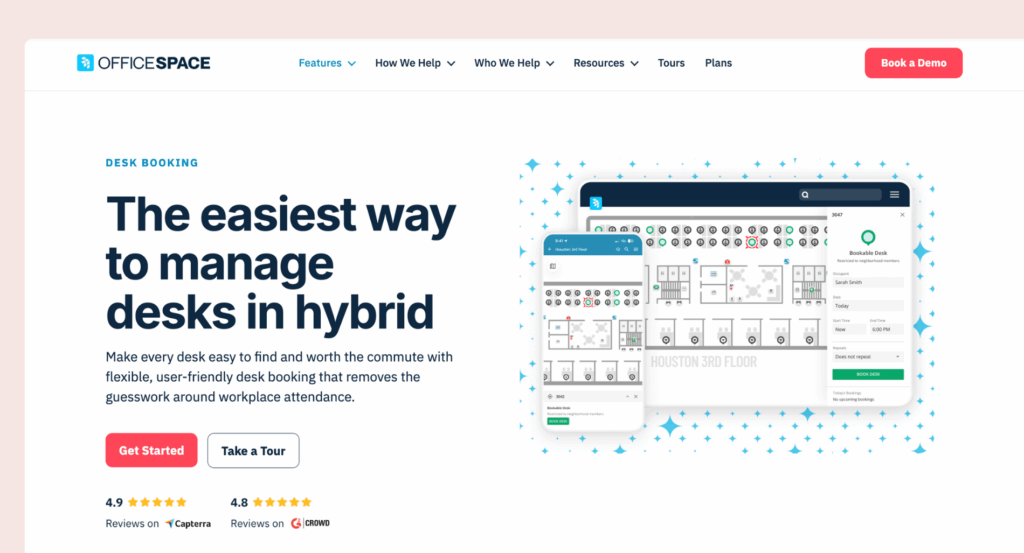The image size is (1024, 553).
Task: Go to the Tours page
Action: (671, 63)
